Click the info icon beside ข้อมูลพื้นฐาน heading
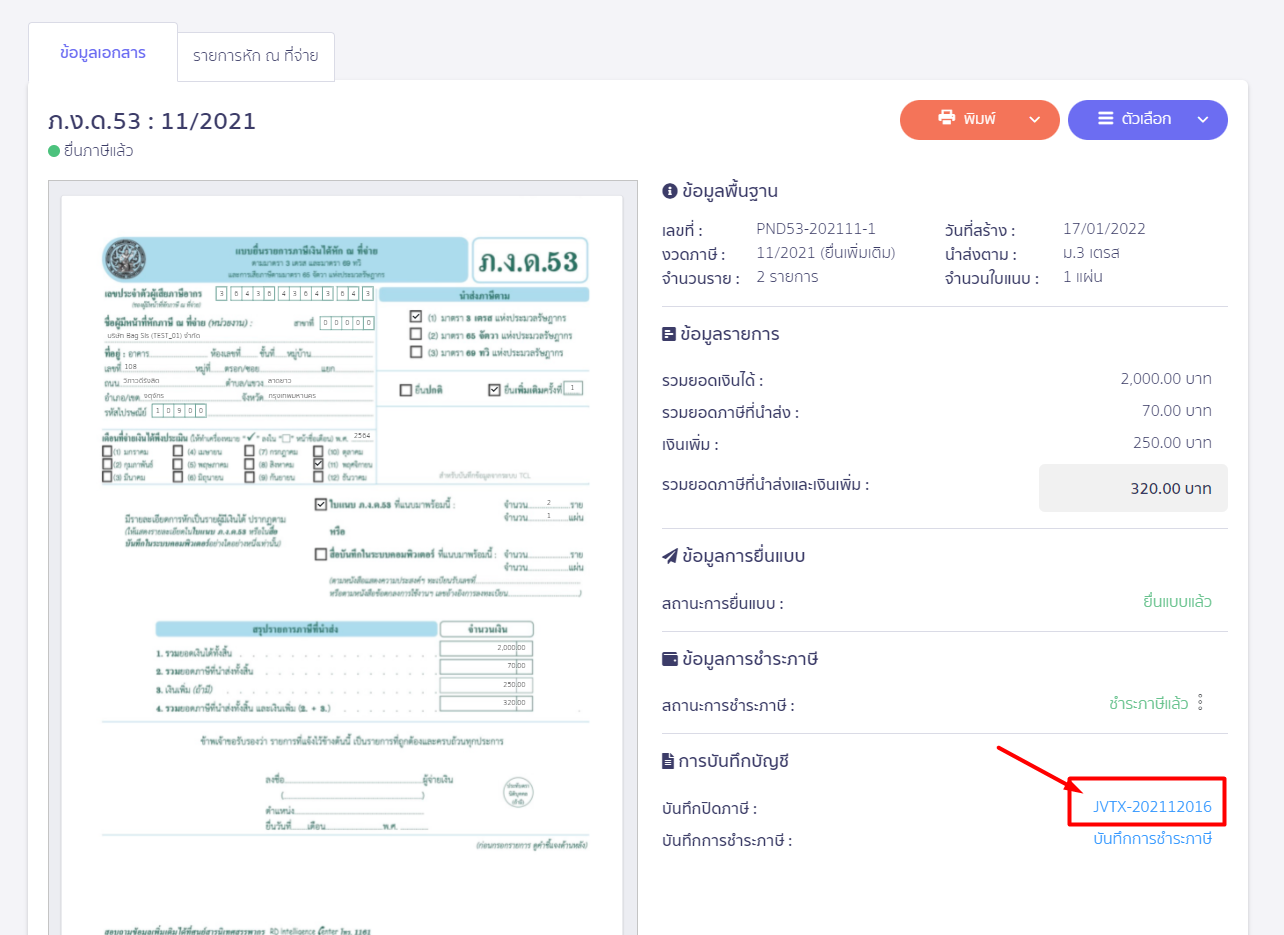Image resolution: width=1284 pixels, height=935 pixels. pyautogui.click(x=668, y=190)
